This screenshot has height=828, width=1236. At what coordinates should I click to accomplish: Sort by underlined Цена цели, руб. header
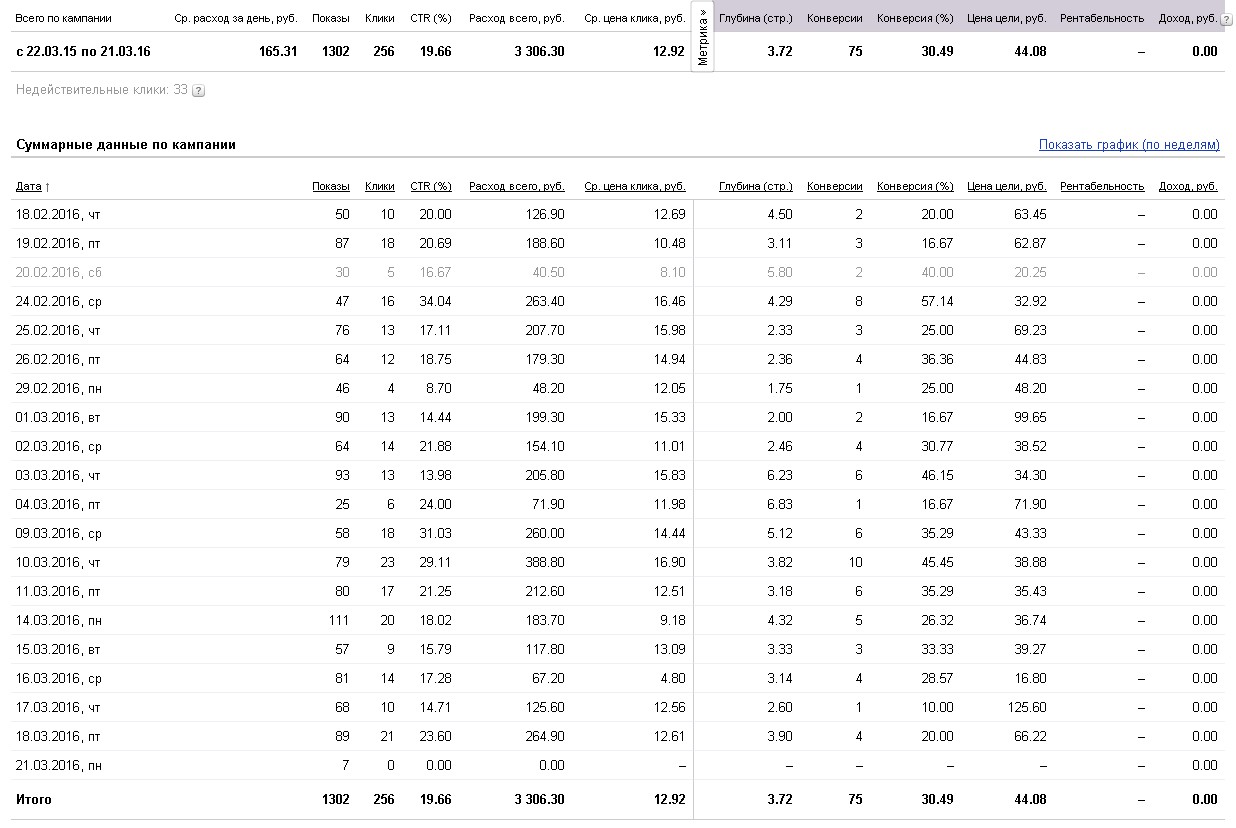click(1006, 186)
